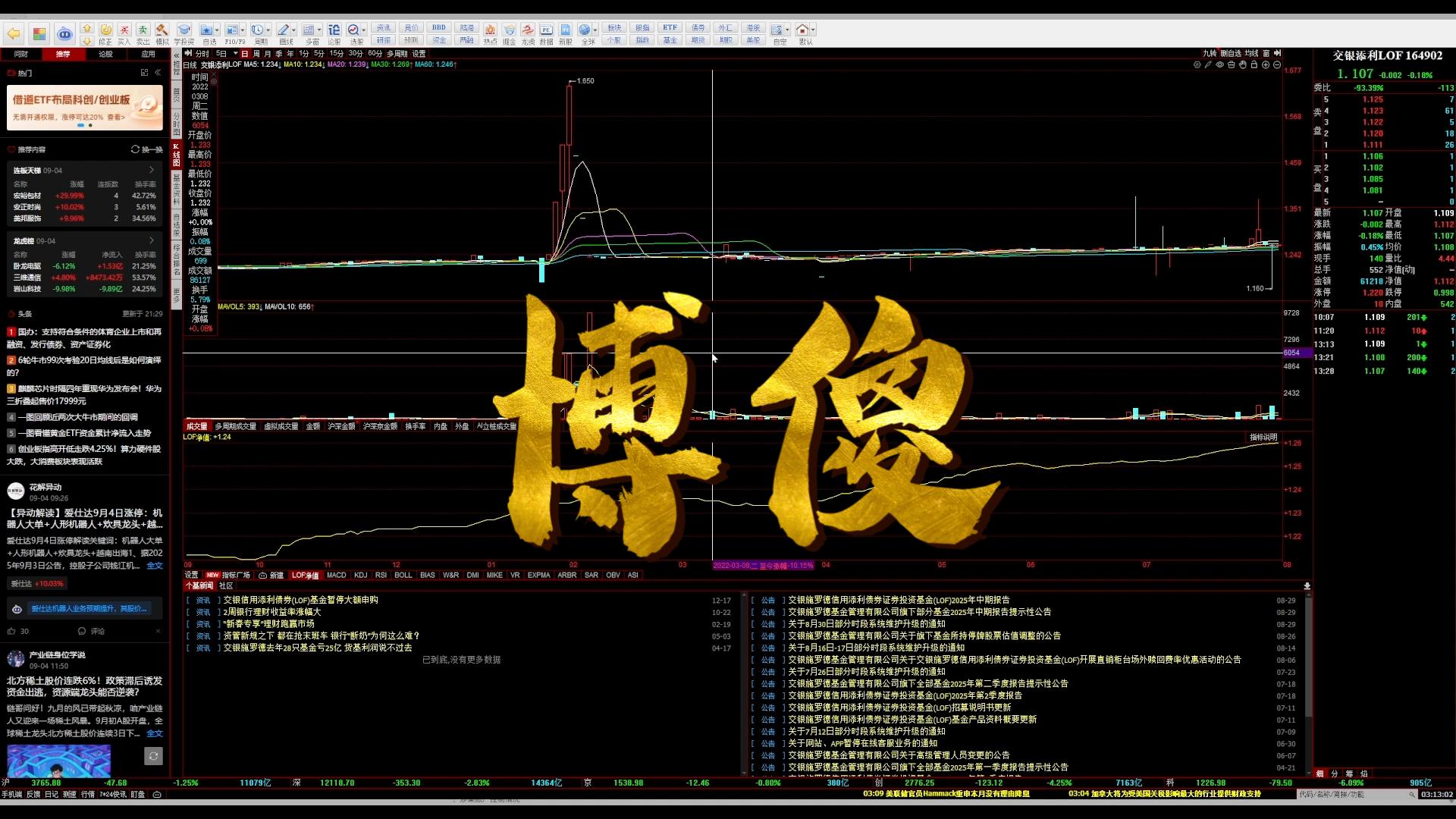Zoom in chart with plus icon
The width and height of the screenshot is (1456, 819).
tap(1266, 64)
